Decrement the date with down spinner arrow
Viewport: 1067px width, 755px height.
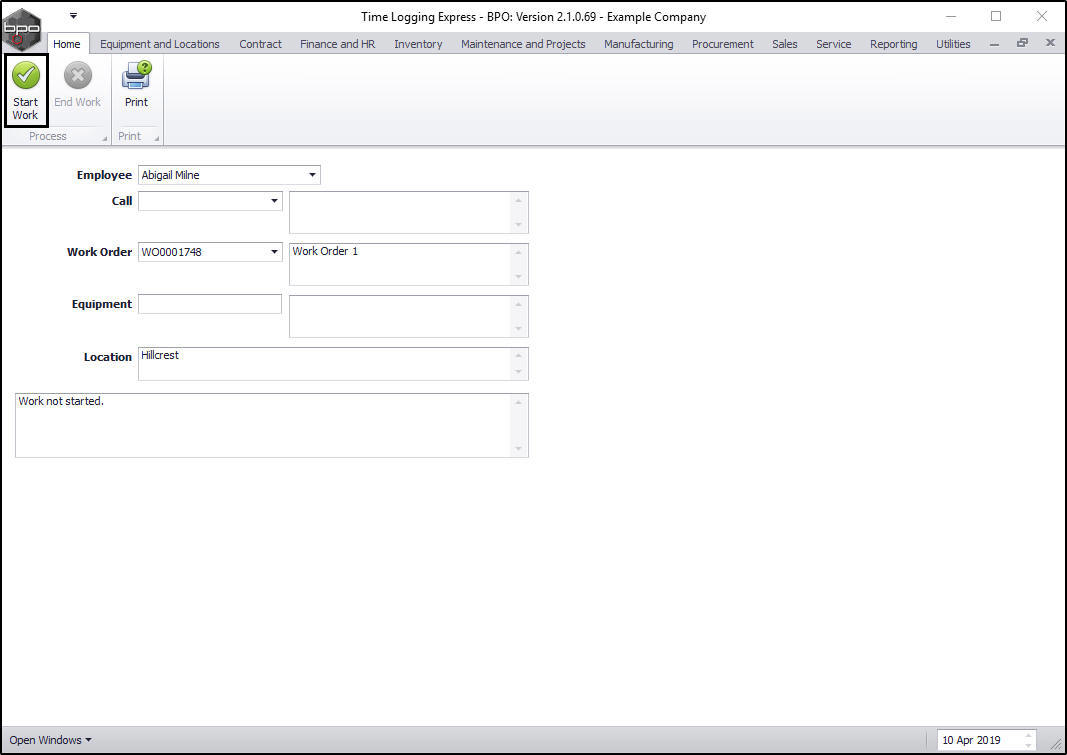pyautogui.click(x=1028, y=745)
